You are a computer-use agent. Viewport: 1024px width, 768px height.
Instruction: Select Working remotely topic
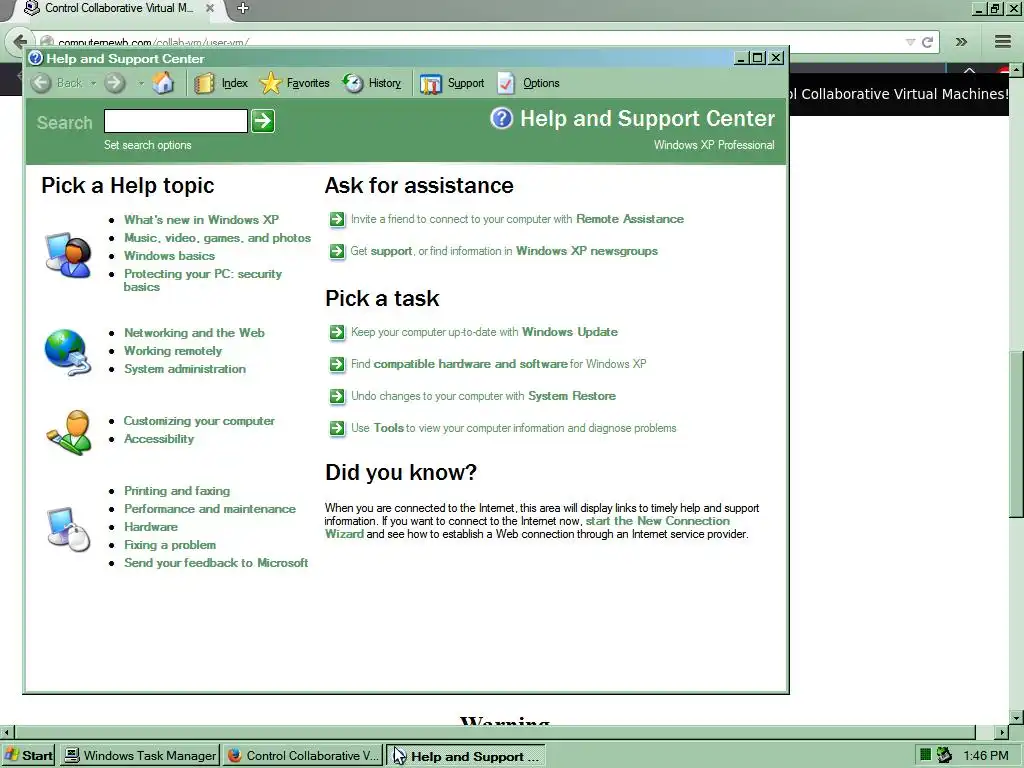point(173,351)
